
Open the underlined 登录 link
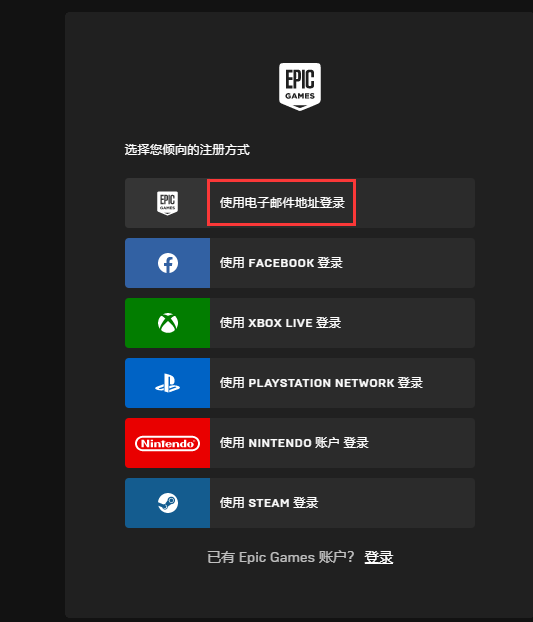tap(379, 557)
